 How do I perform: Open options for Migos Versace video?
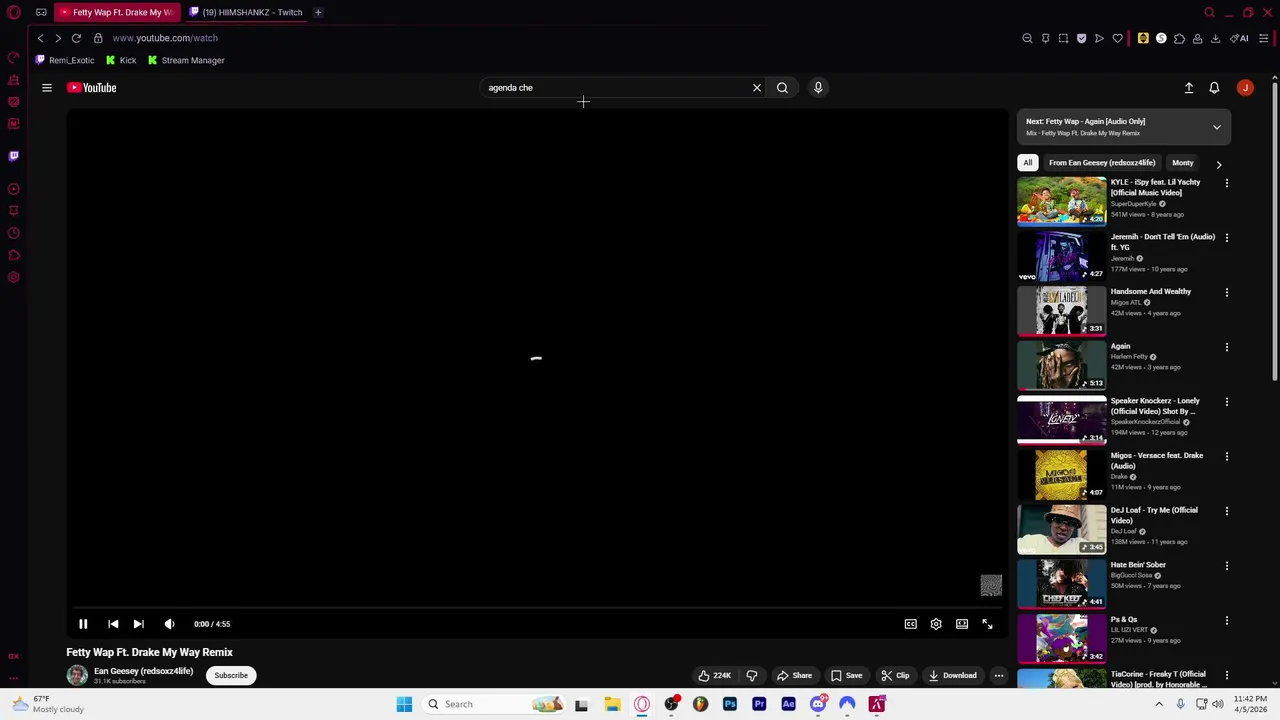pyautogui.click(x=1227, y=457)
